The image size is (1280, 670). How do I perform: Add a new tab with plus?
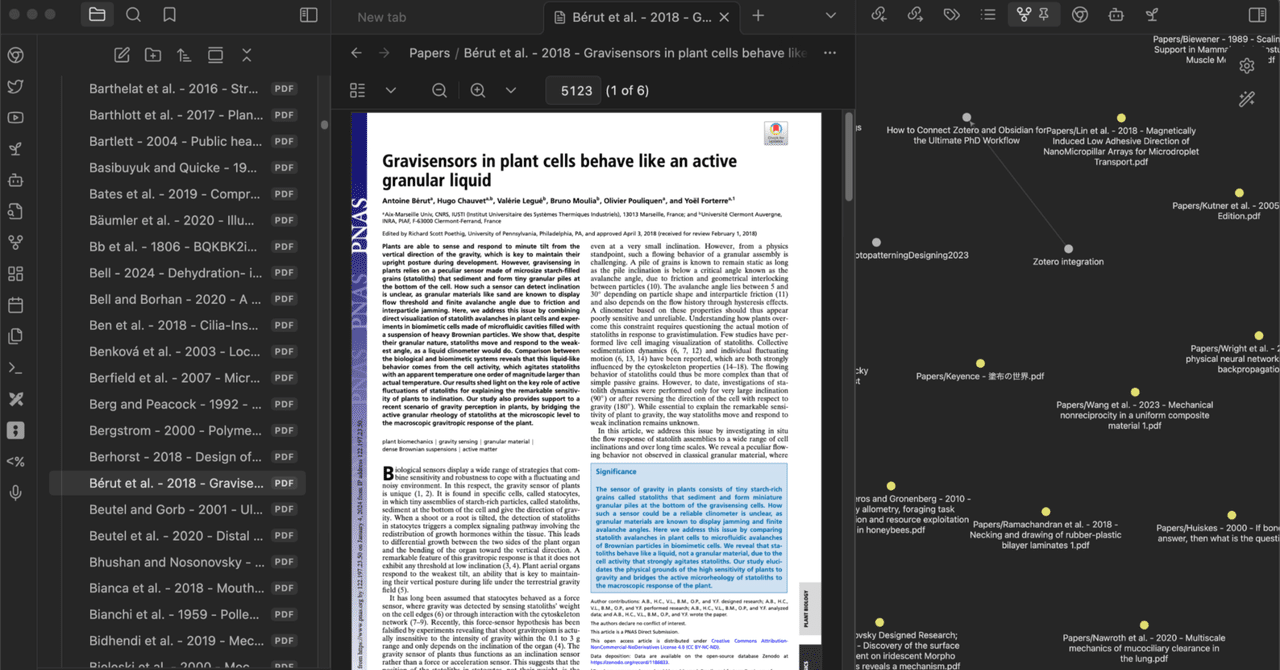point(758,16)
